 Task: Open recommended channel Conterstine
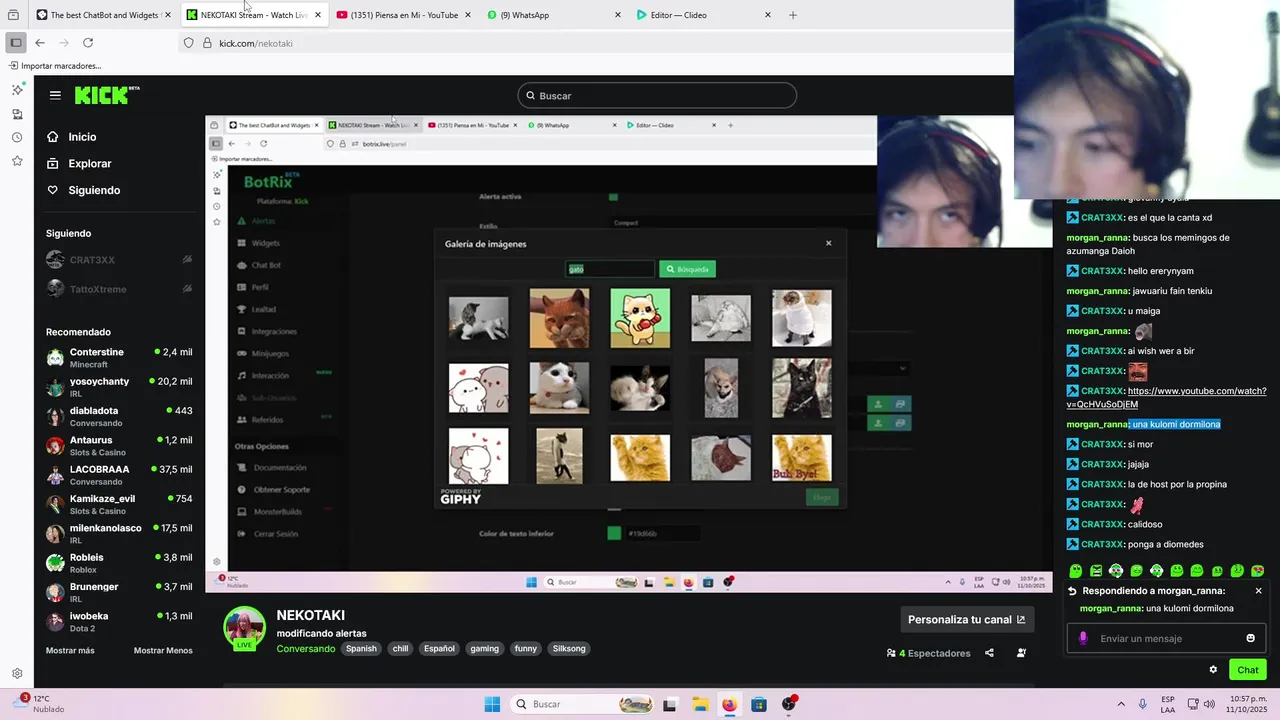pos(119,358)
